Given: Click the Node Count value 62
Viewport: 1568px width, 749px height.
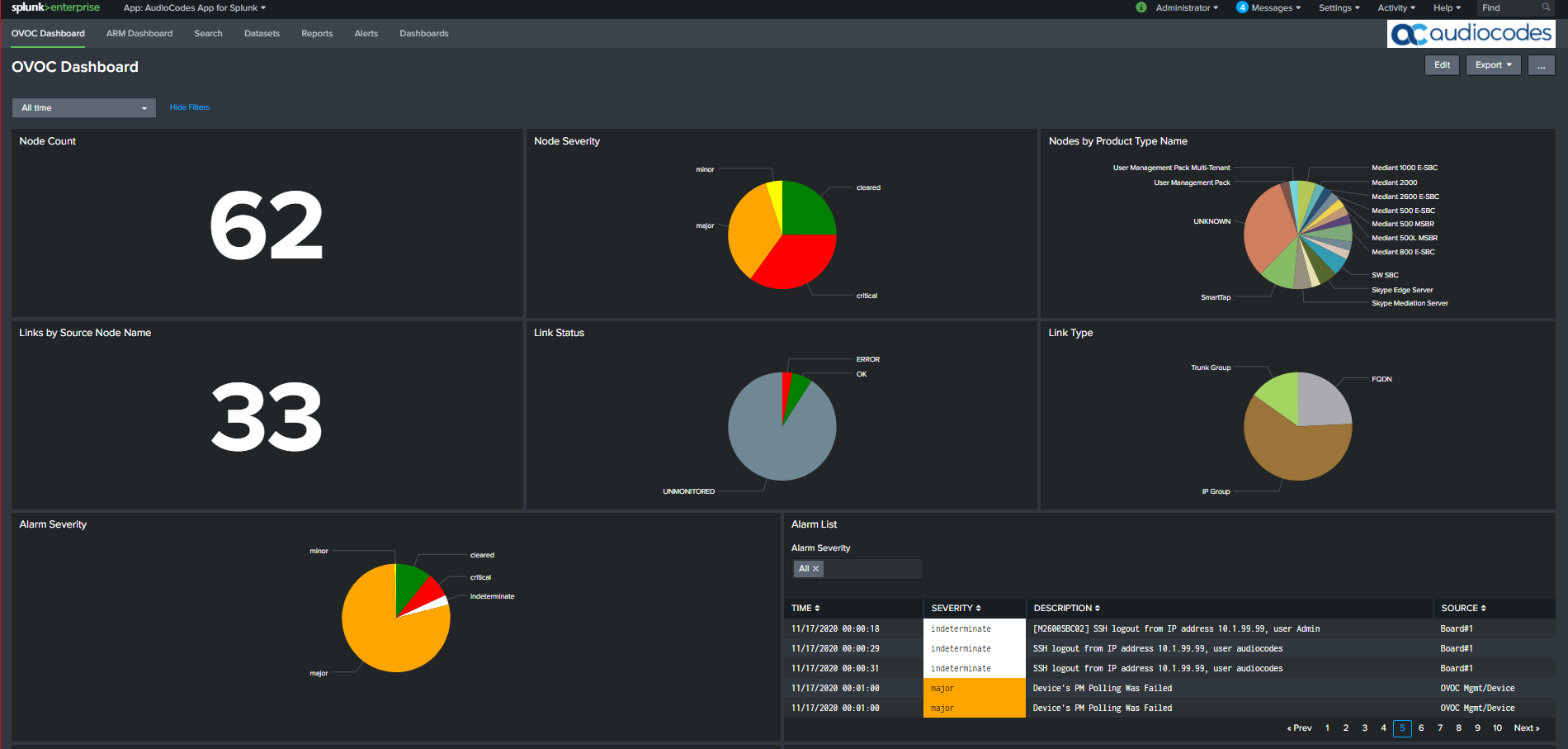Looking at the screenshot, I should click(x=266, y=225).
